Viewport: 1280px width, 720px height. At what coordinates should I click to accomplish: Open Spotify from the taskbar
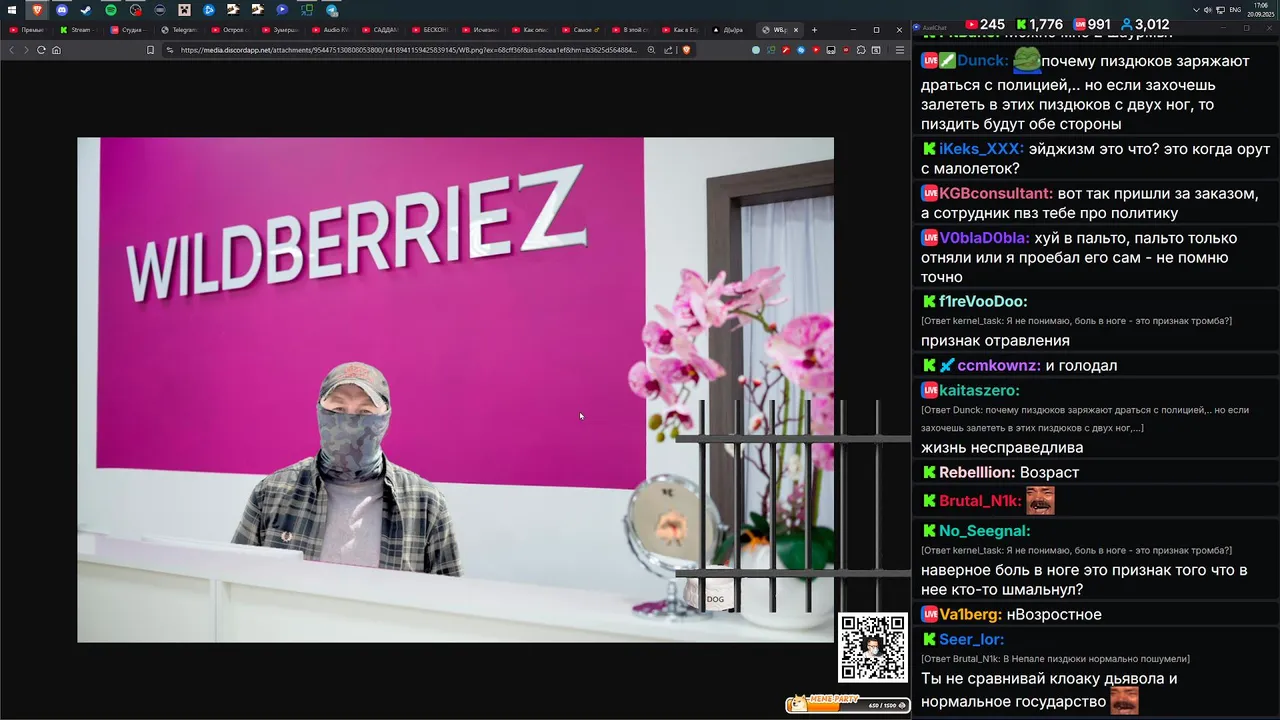111,10
